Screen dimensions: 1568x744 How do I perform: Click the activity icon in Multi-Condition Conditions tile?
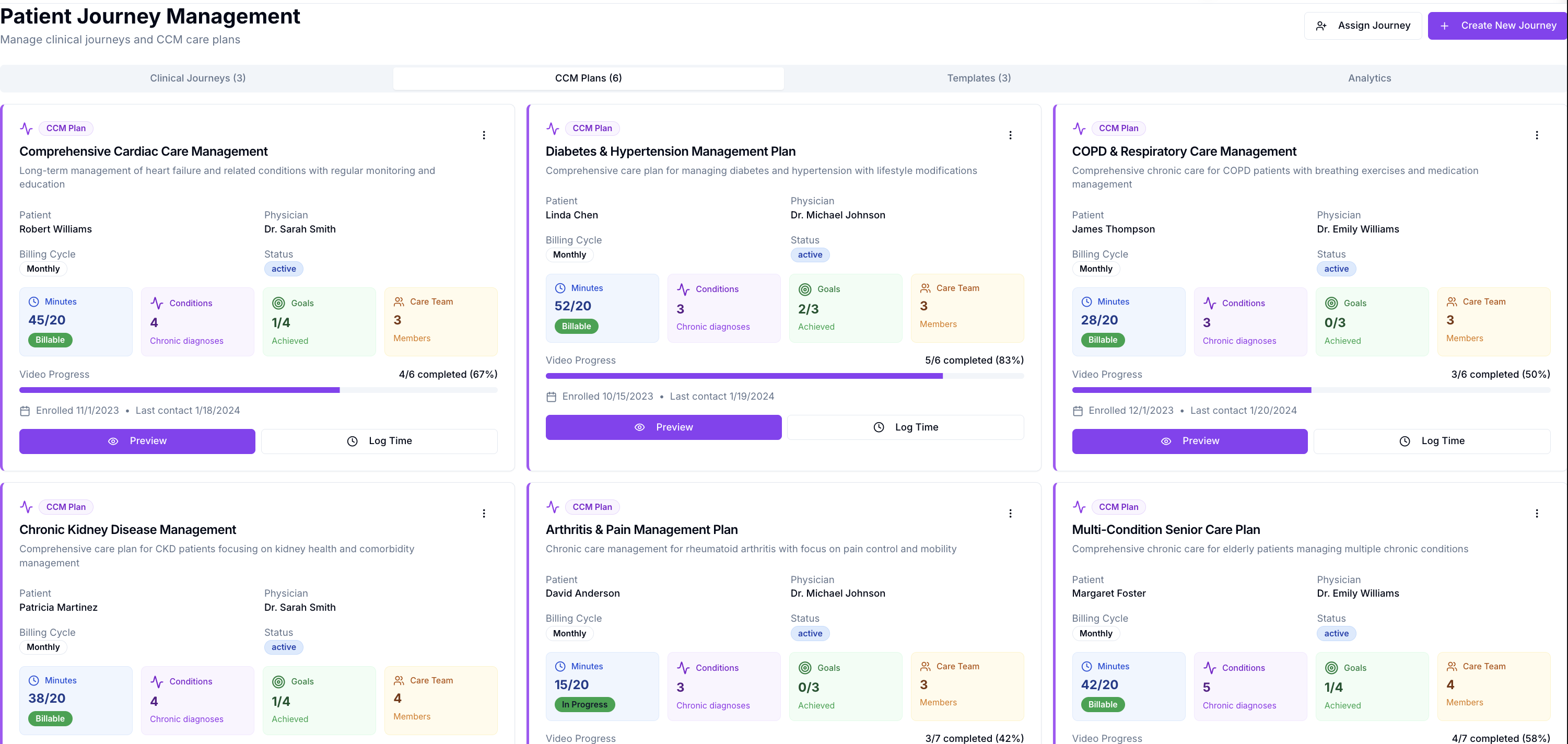click(1210, 668)
